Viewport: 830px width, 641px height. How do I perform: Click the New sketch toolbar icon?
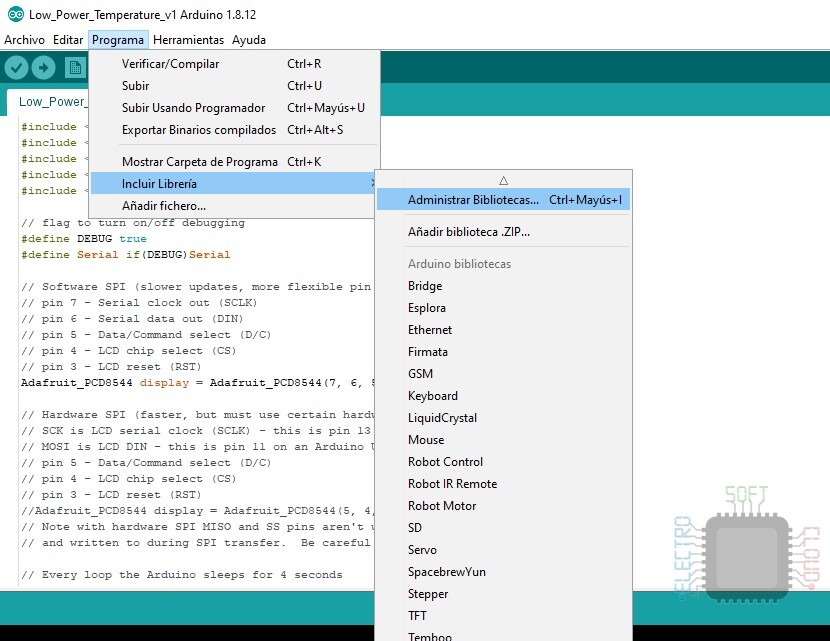(75, 68)
